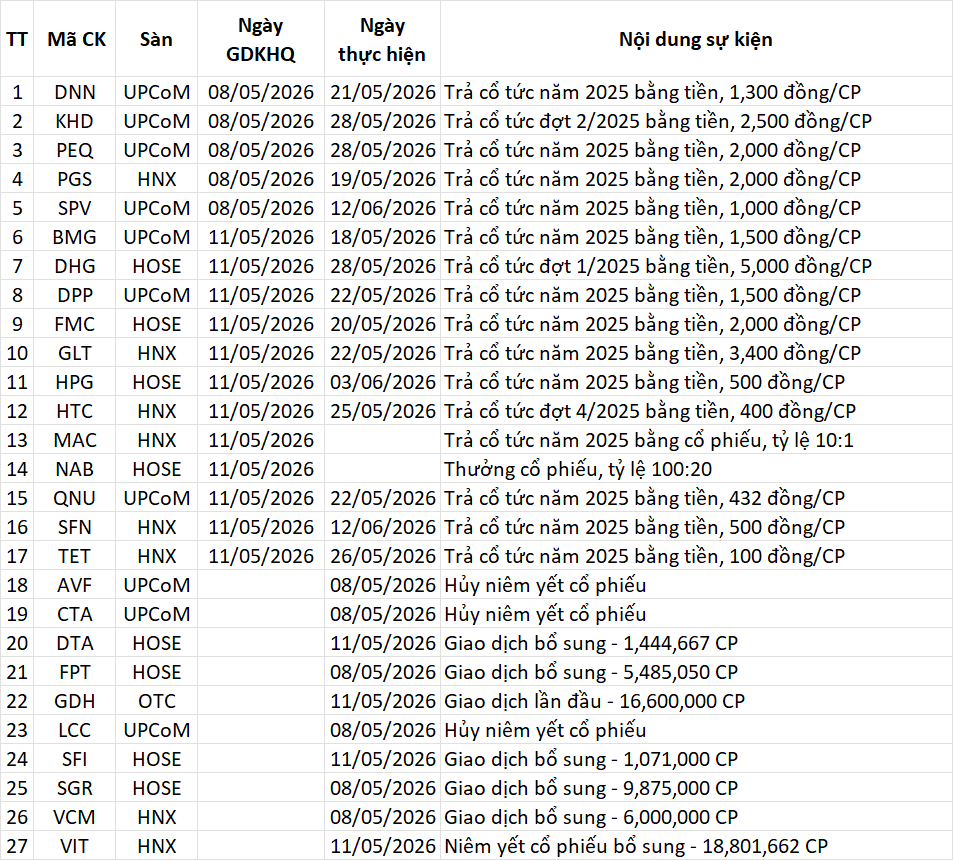Screen dimensions: 953x860
Task: Select the 'Ngày GDKHQ' header cell
Action: [x=261, y=39]
